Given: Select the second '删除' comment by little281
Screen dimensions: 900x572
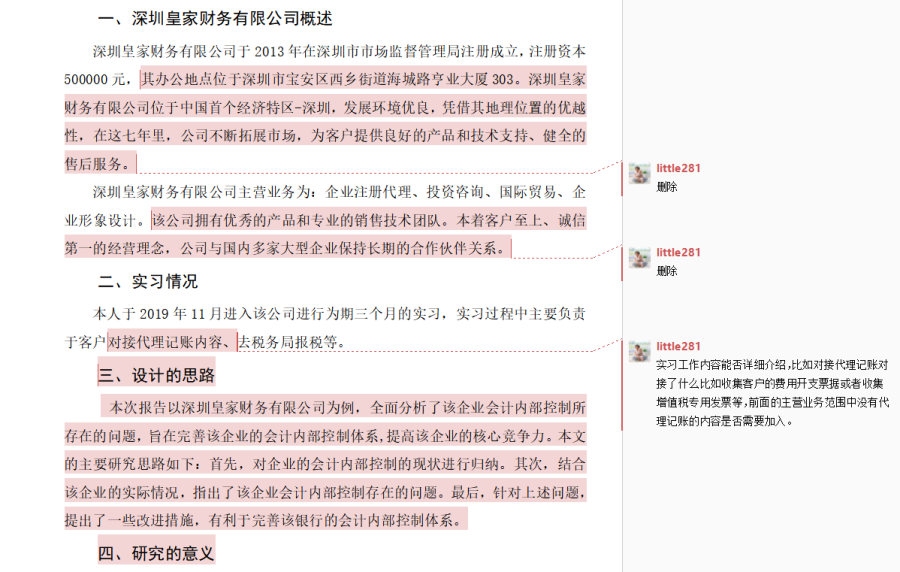Looking at the screenshot, I should 666,271.
